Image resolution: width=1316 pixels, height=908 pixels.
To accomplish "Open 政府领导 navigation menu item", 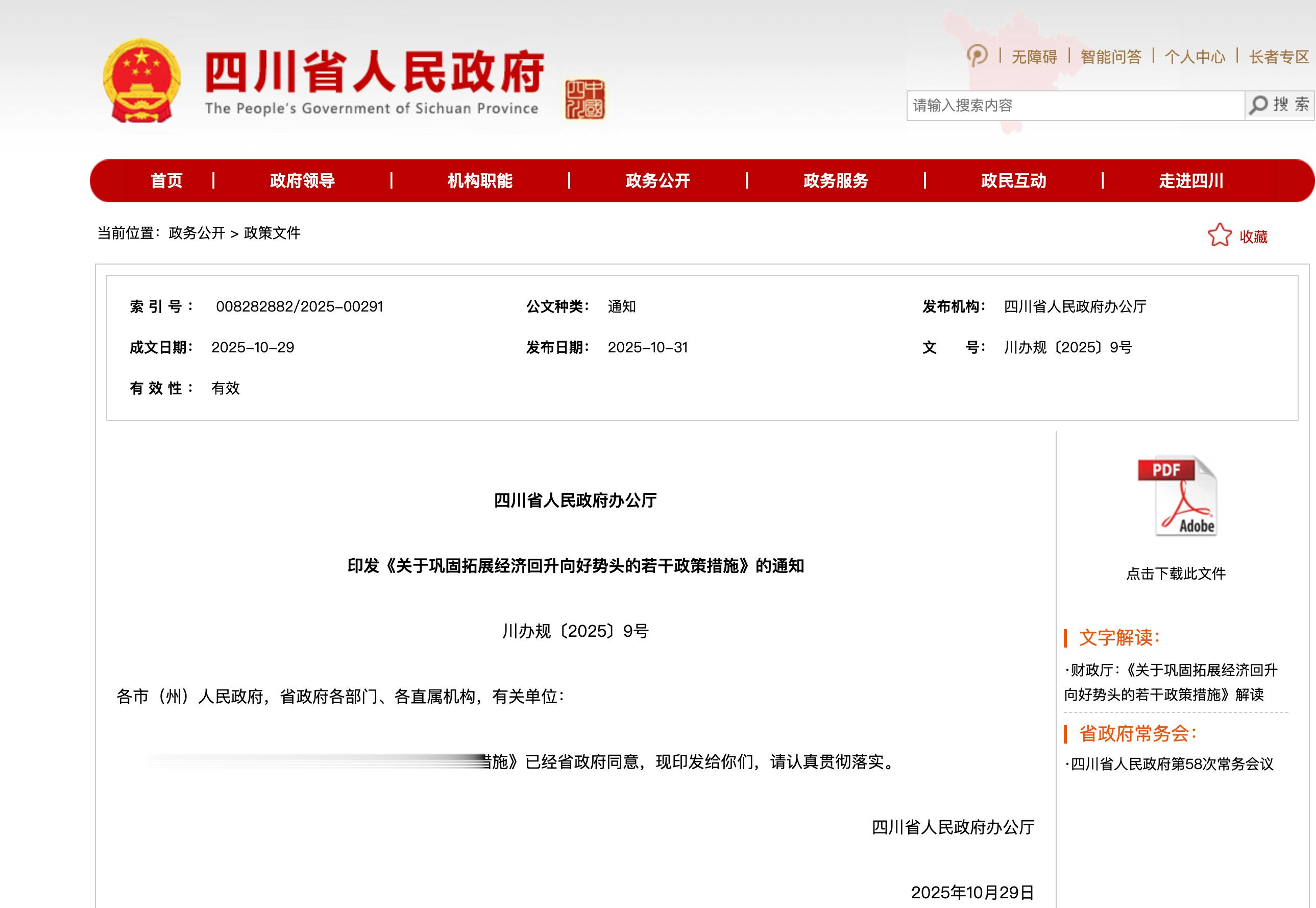I will pyautogui.click(x=302, y=181).
